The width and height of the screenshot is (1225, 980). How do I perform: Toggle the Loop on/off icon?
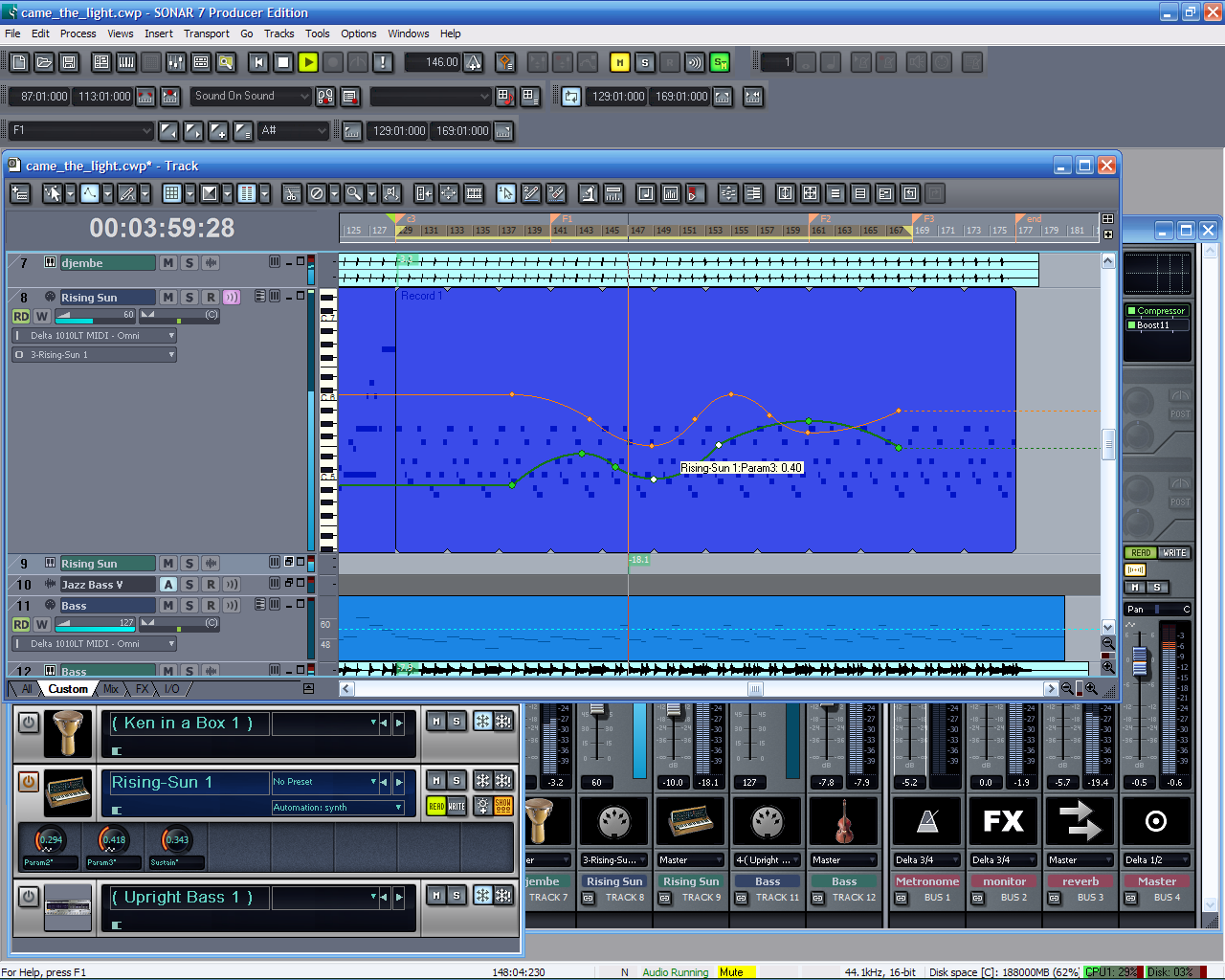click(x=571, y=97)
